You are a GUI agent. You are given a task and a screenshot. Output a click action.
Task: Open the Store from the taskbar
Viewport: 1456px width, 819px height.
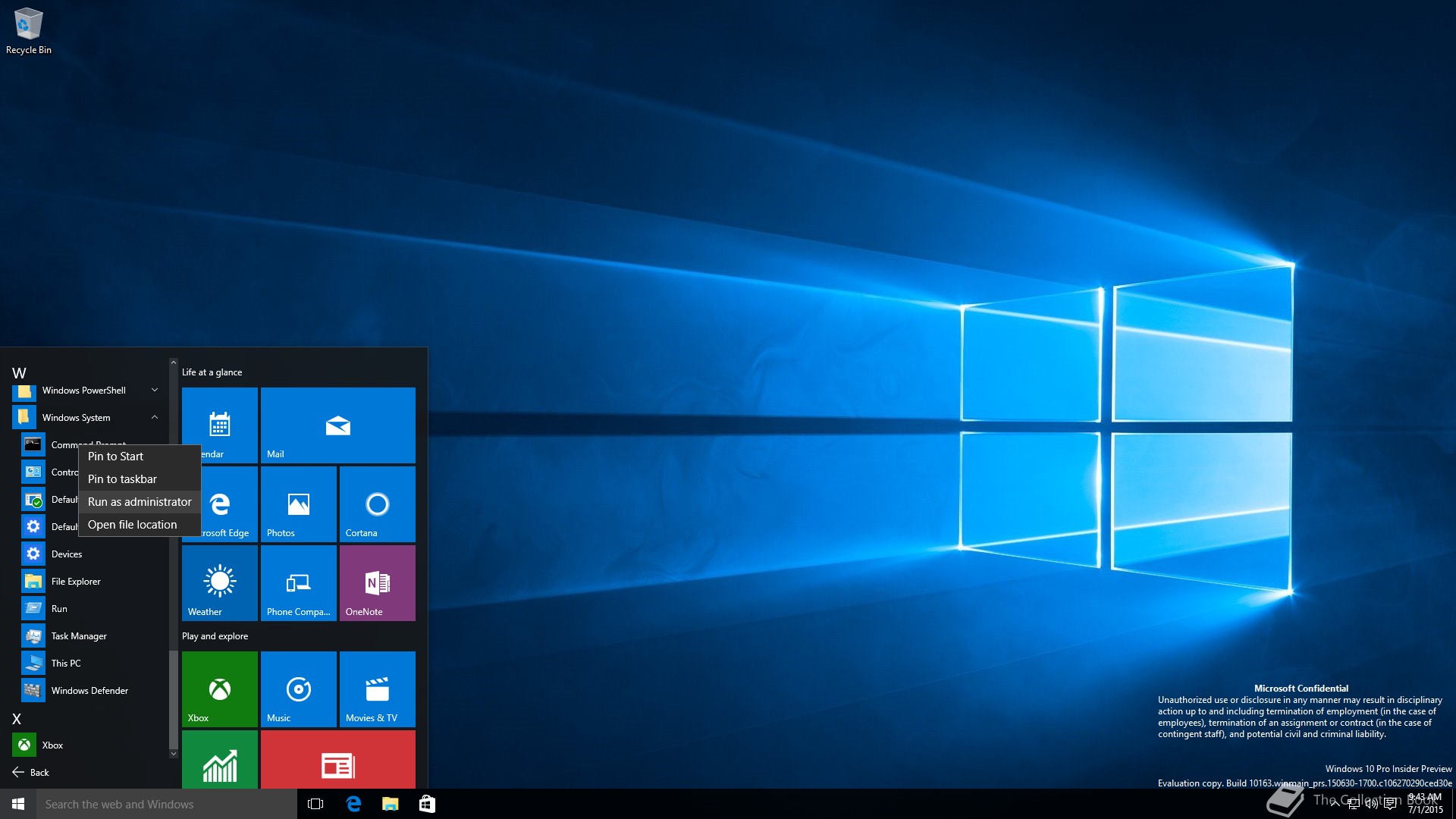(427, 804)
